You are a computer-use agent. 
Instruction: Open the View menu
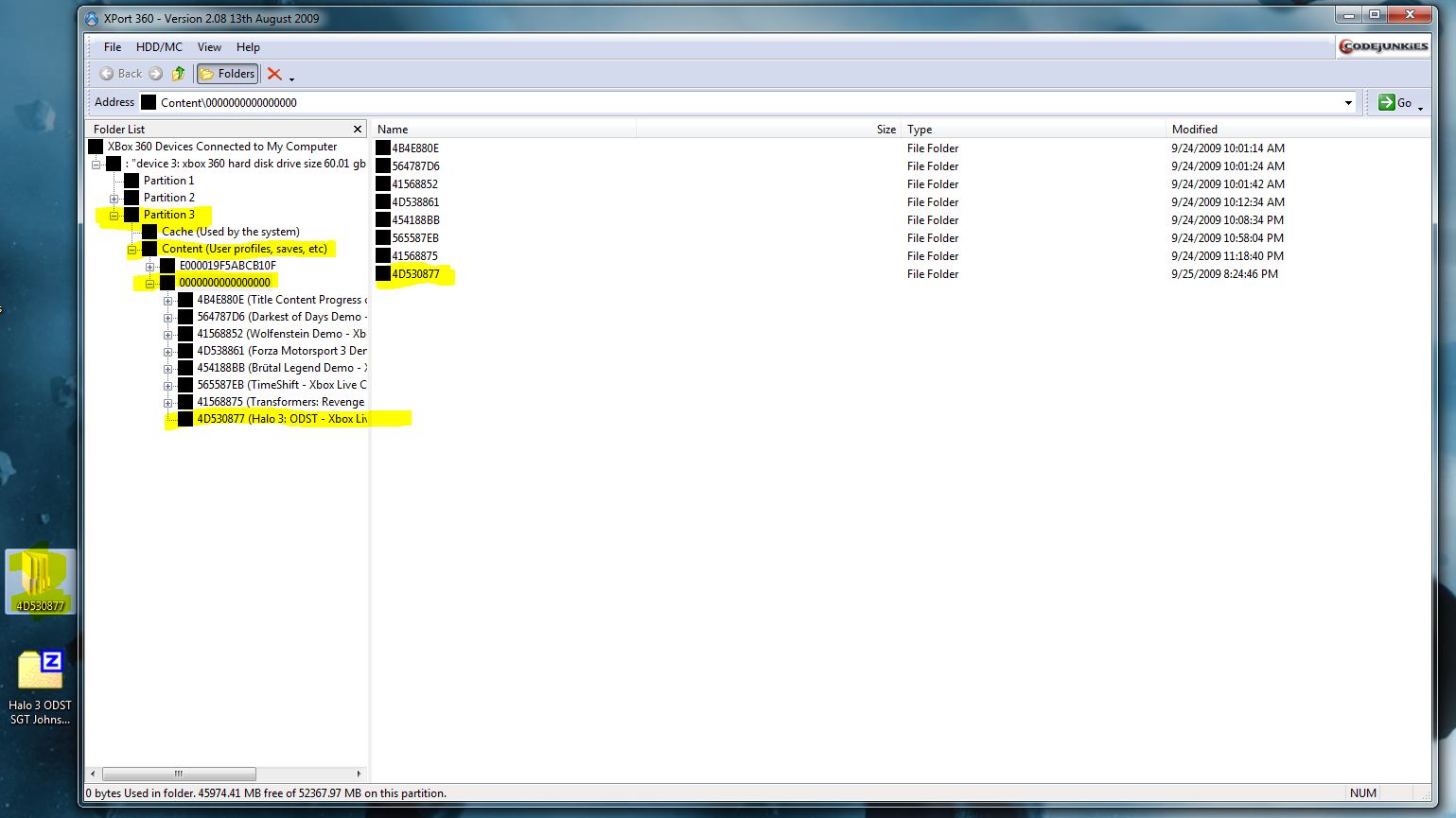click(x=209, y=47)
